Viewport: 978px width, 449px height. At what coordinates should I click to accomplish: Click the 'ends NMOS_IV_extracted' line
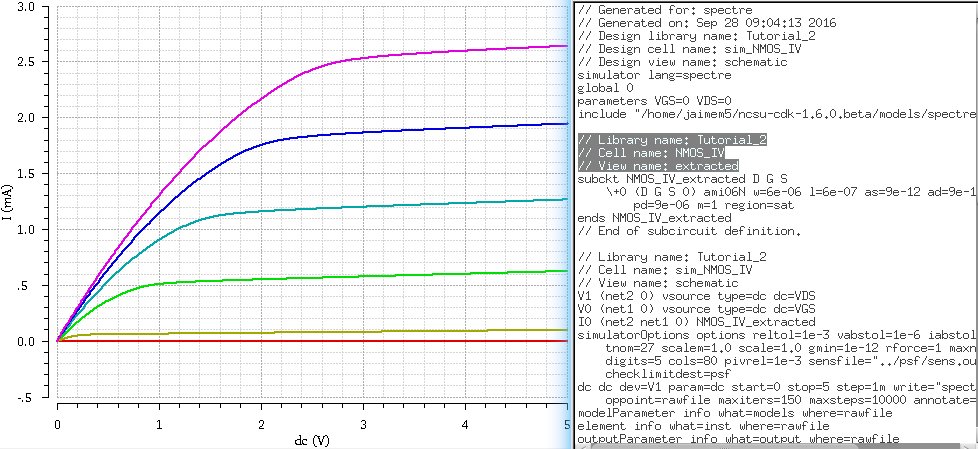point(654,218)
